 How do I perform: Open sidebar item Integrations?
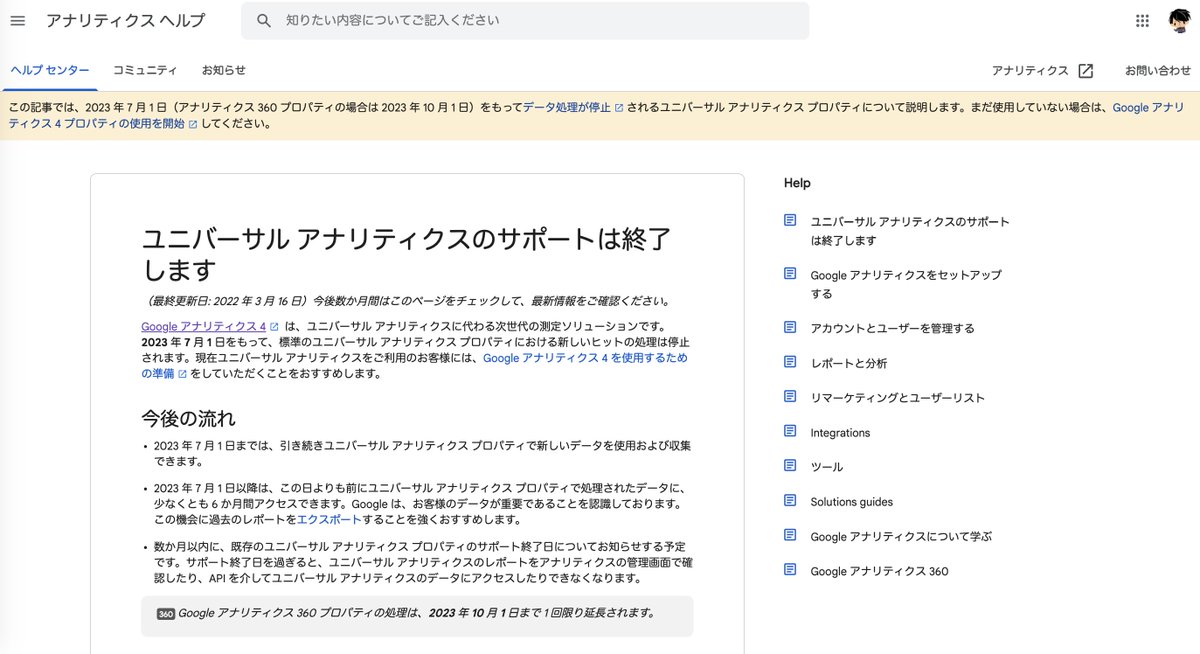840,433
